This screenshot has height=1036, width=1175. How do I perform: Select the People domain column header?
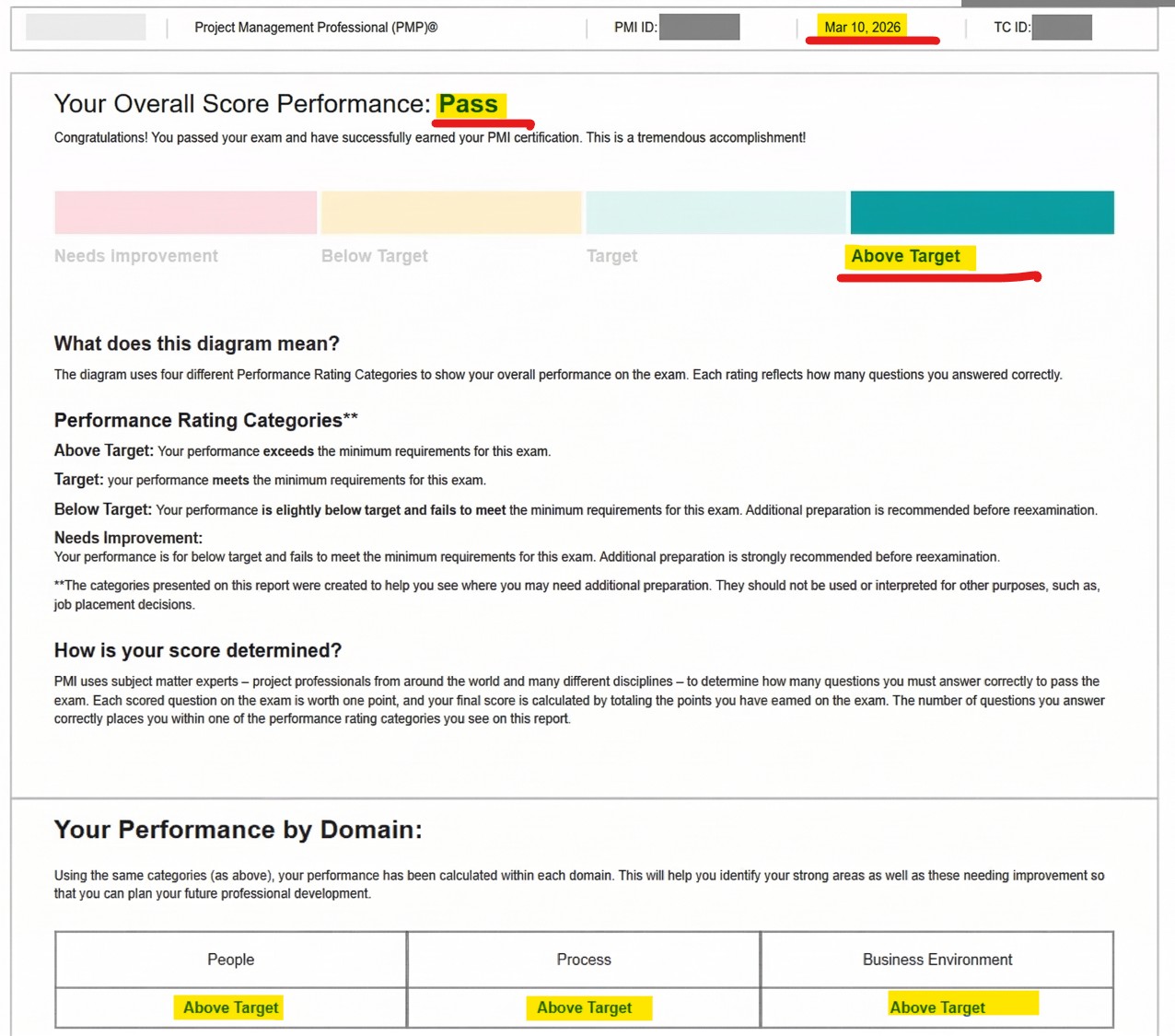pyautogui.click(x=230, y=960)
